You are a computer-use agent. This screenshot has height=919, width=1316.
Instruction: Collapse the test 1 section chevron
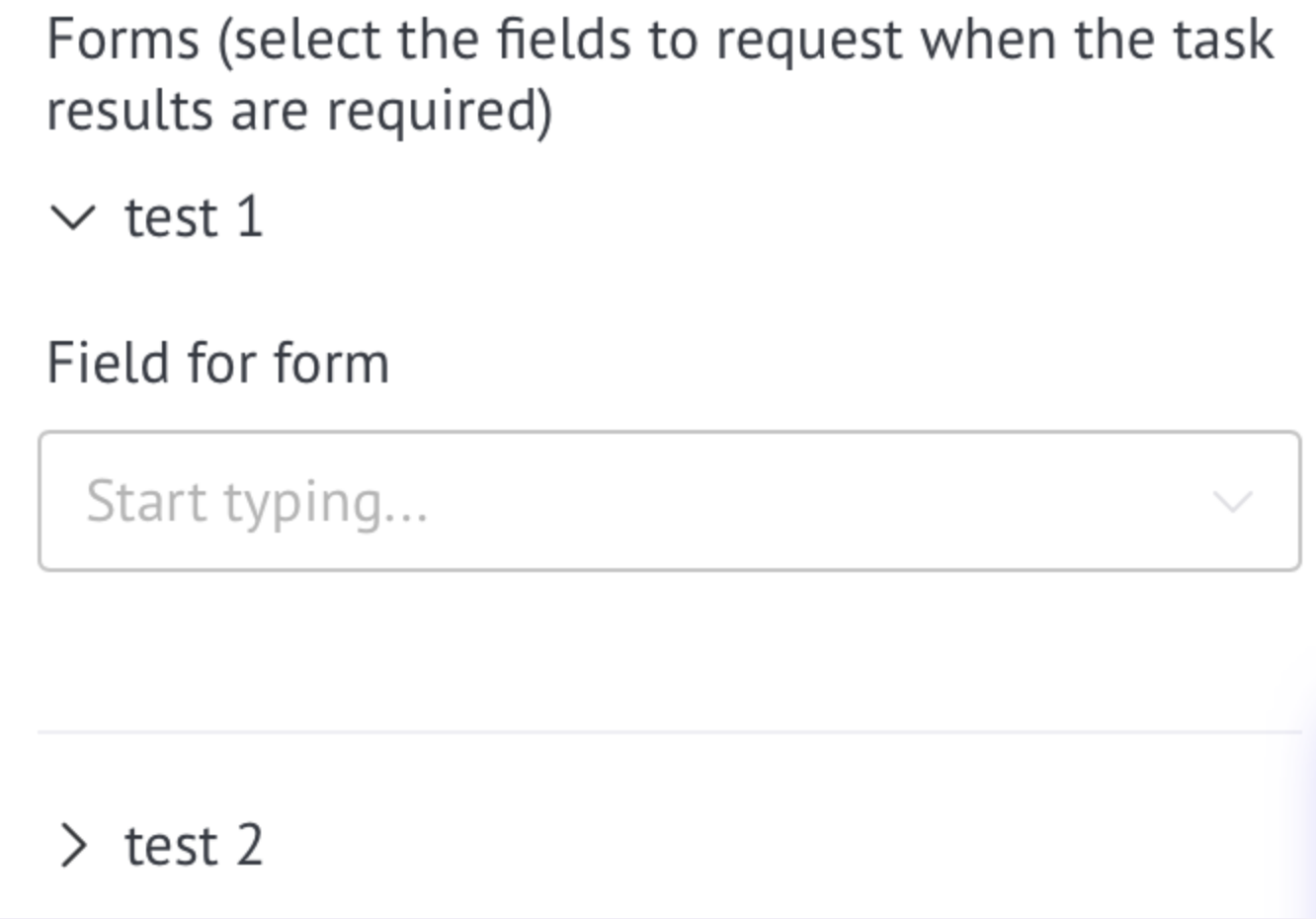point(73,217)
